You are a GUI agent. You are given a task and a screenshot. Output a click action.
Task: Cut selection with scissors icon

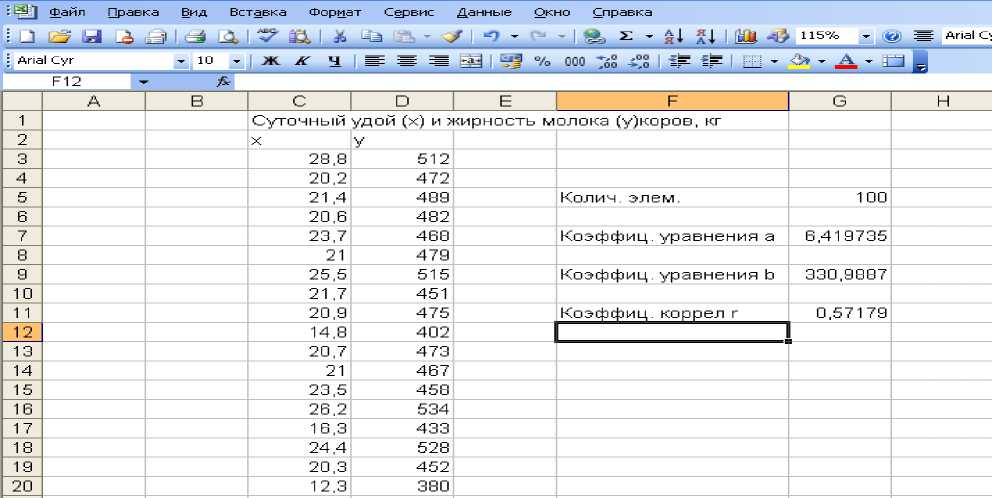340,36
